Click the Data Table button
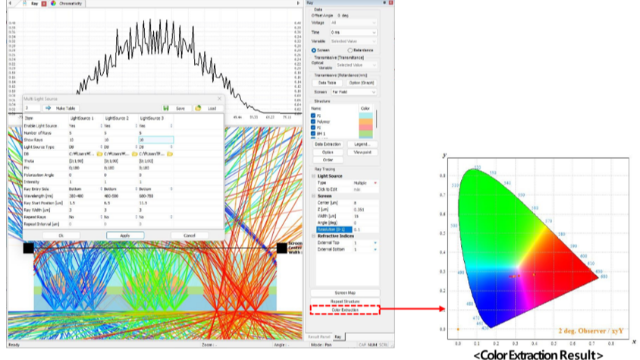 tap(327, 83)
